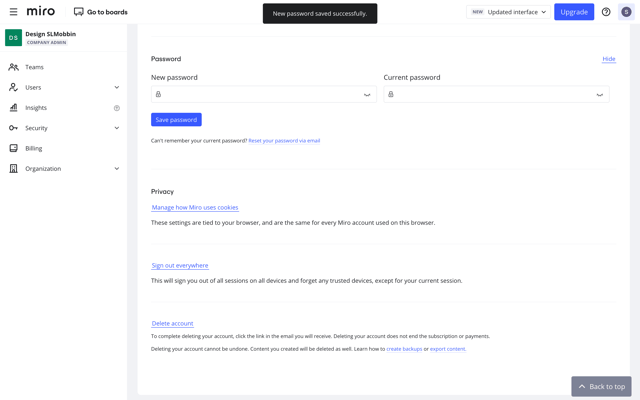Click the Teams people icon
Viewport: 640px width, 400px height.
[x=13, y=67]
